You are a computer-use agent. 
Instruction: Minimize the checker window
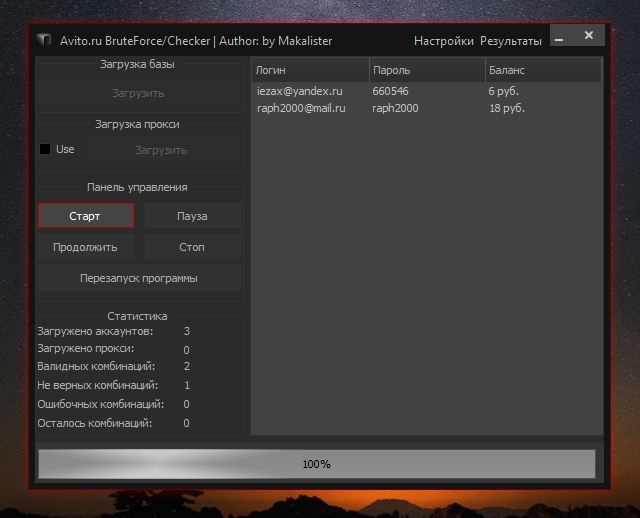coord(559,39)
